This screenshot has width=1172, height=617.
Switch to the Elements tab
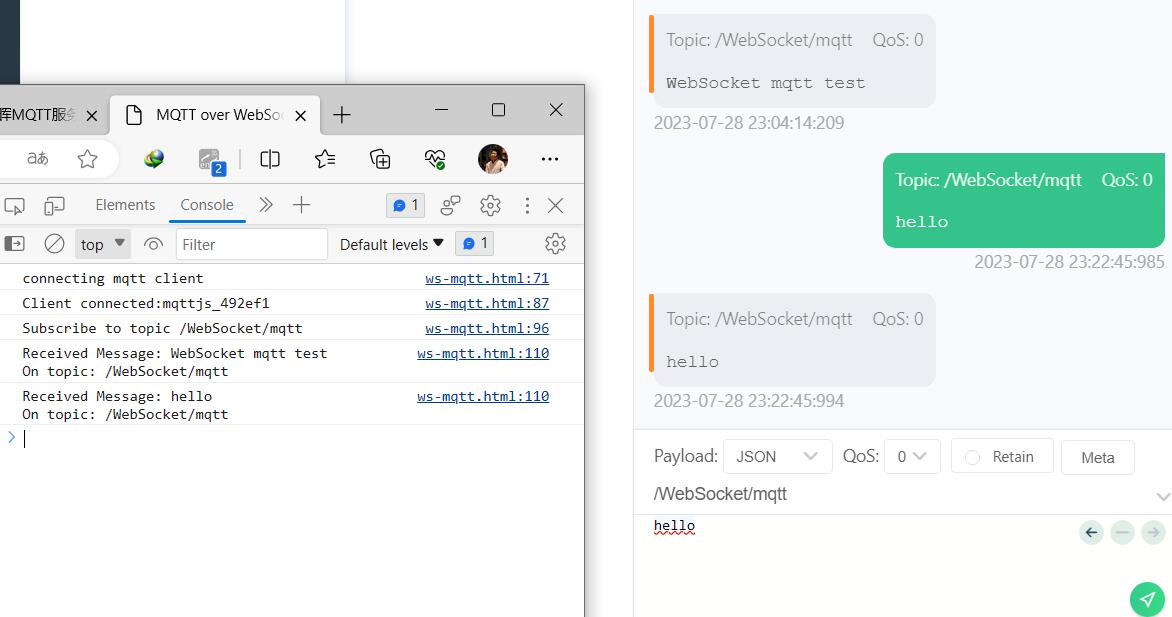coord(125,205)
